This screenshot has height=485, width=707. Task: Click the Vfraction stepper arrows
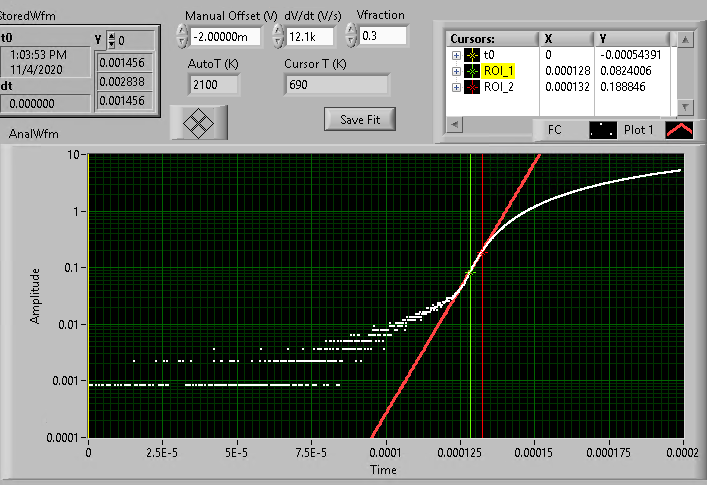pyautogui.click(x=350, y=36)
